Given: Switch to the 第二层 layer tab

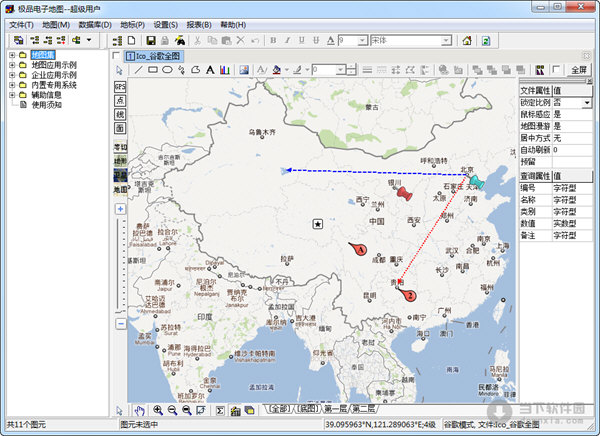Looking at the screenshot, I should [364, 409].
